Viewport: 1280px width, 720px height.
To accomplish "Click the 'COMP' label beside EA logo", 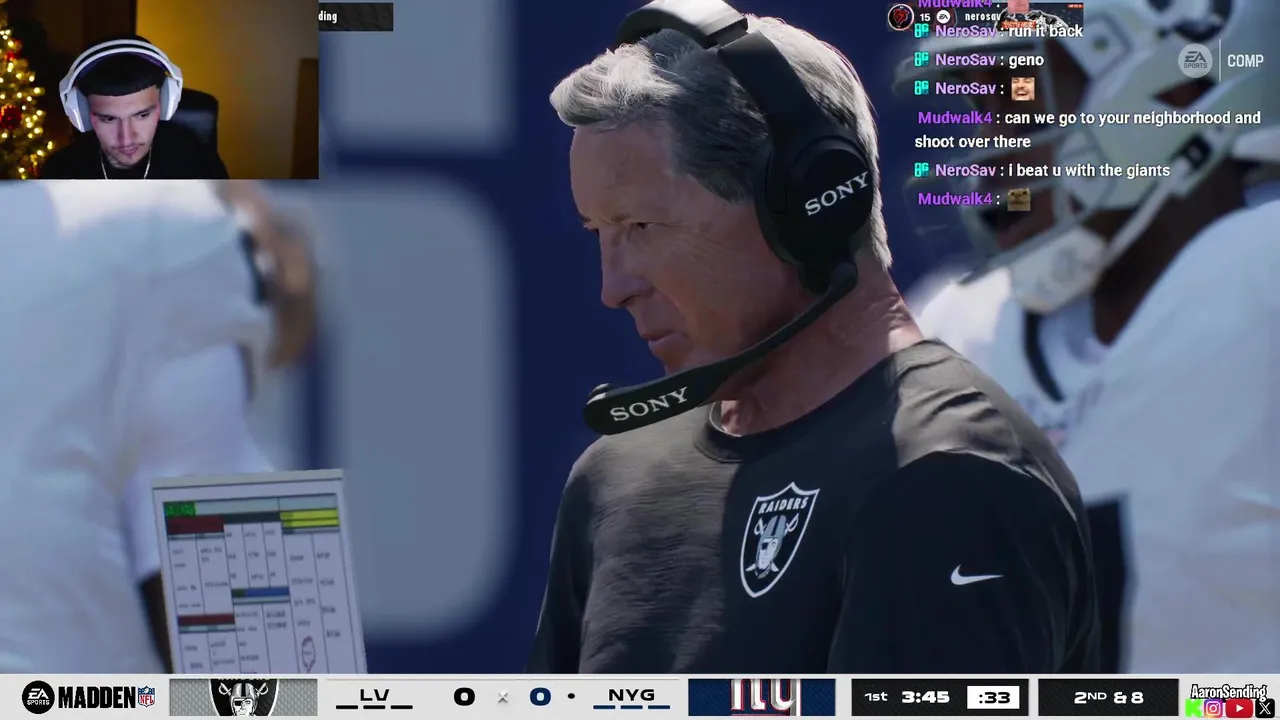I will (x=1245, y=61).
